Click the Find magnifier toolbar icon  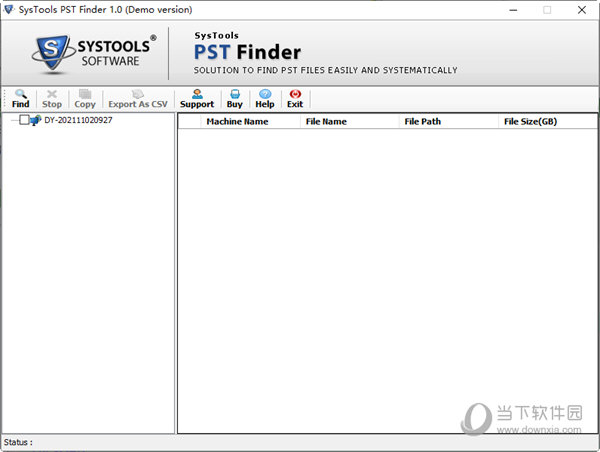coord(21,94)
